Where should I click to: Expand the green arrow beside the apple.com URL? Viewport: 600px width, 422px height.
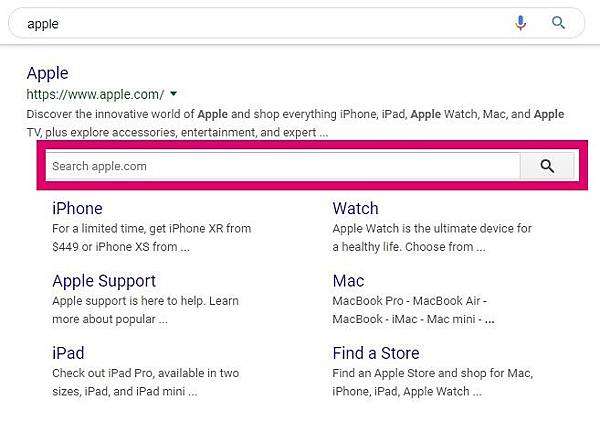coord(173,94)
